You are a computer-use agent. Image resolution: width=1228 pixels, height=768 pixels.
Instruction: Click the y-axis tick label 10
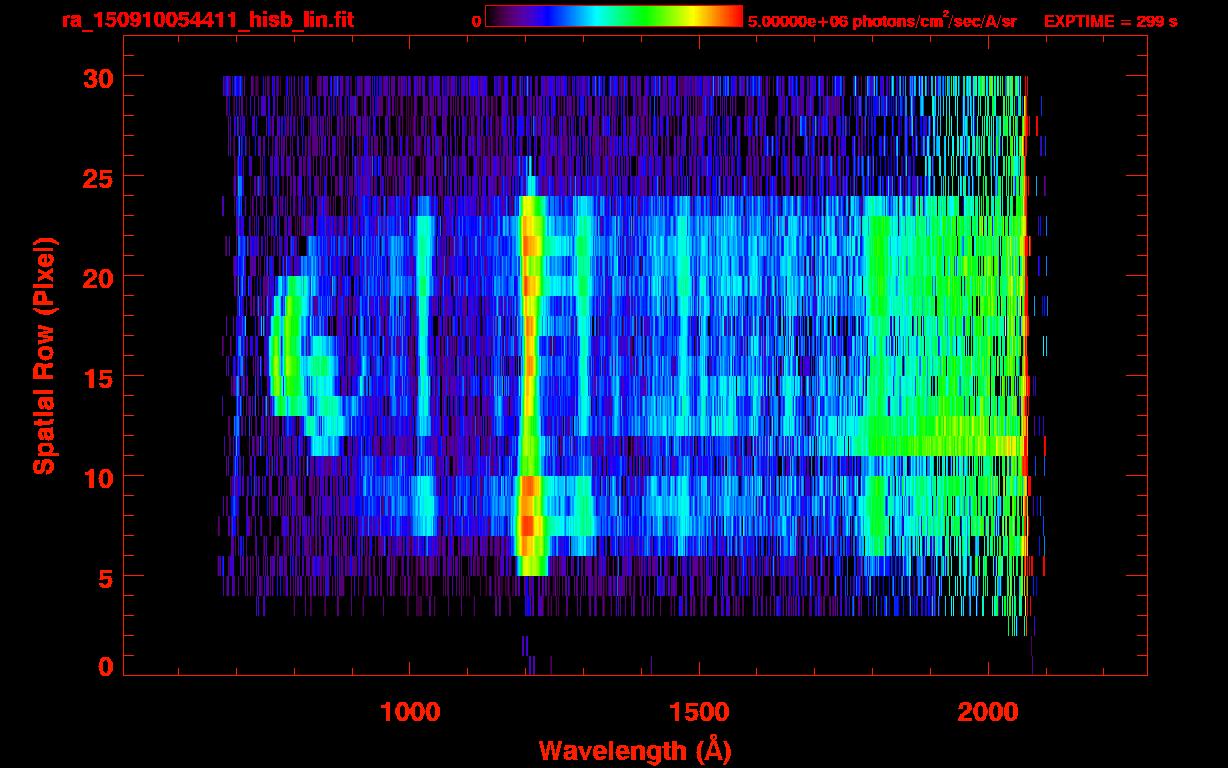click(98, 477)
